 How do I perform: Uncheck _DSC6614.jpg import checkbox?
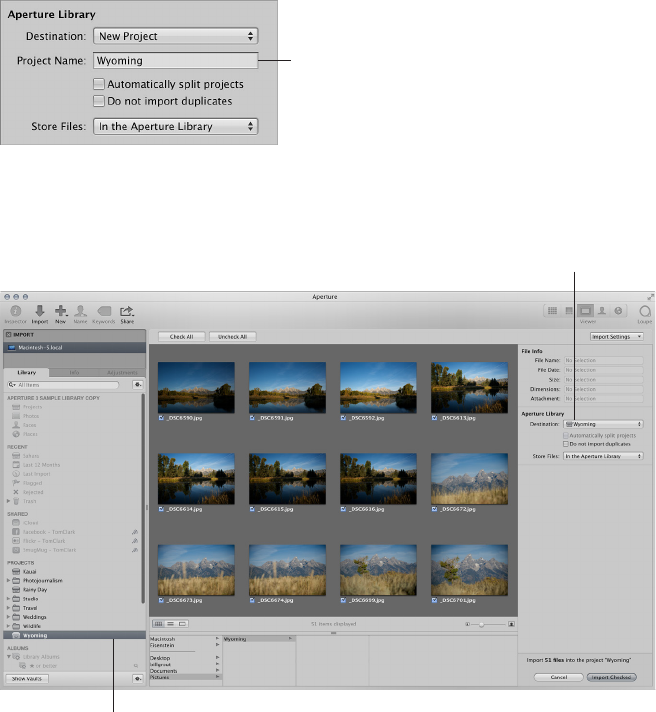161,509
